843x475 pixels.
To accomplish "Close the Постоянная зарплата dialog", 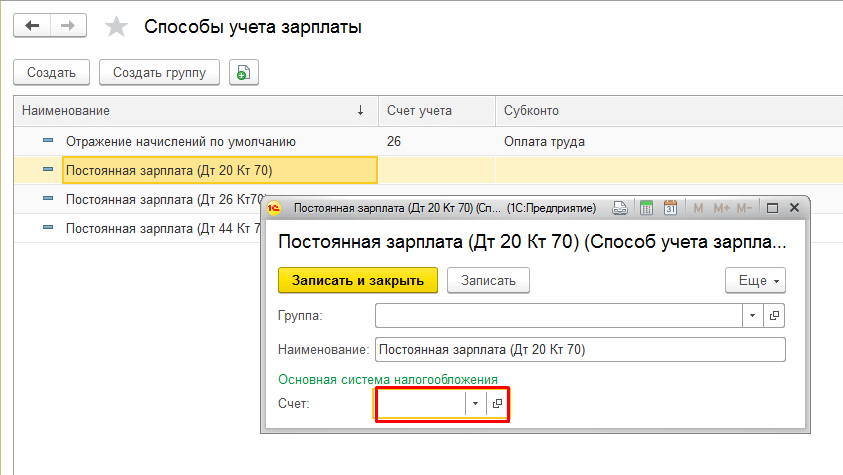I will coord(794,207).
